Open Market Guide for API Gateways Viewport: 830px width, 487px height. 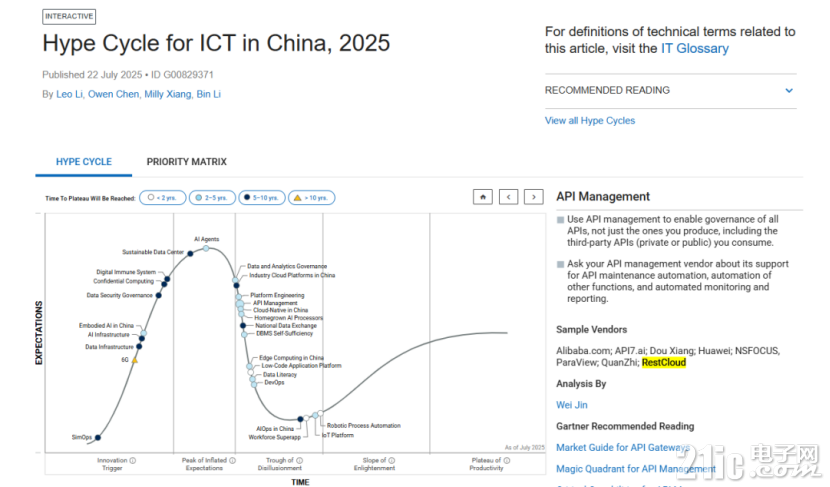(622, 447)
